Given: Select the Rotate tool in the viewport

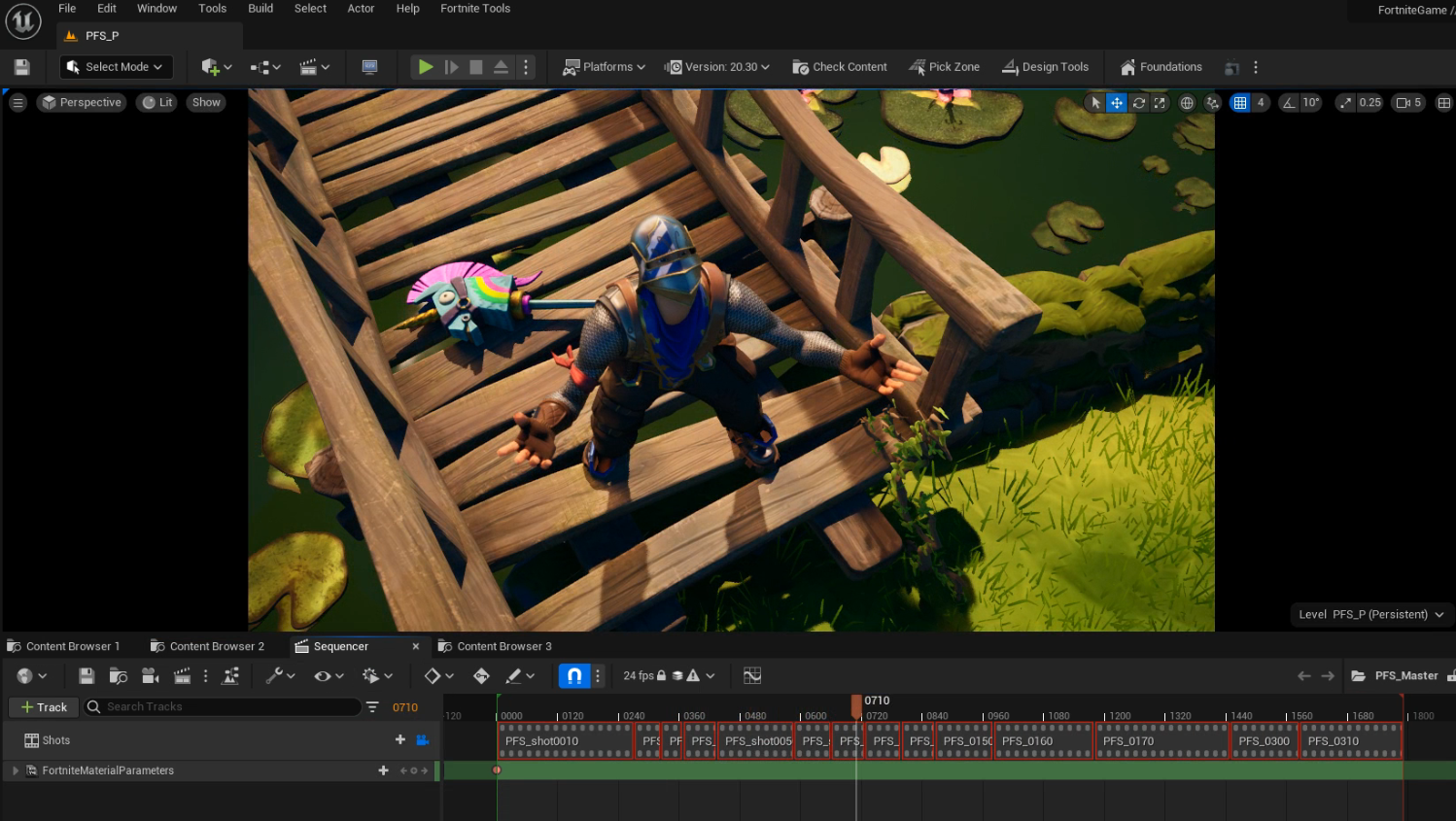Looking at the screenshot, I should coord(1137,102).
